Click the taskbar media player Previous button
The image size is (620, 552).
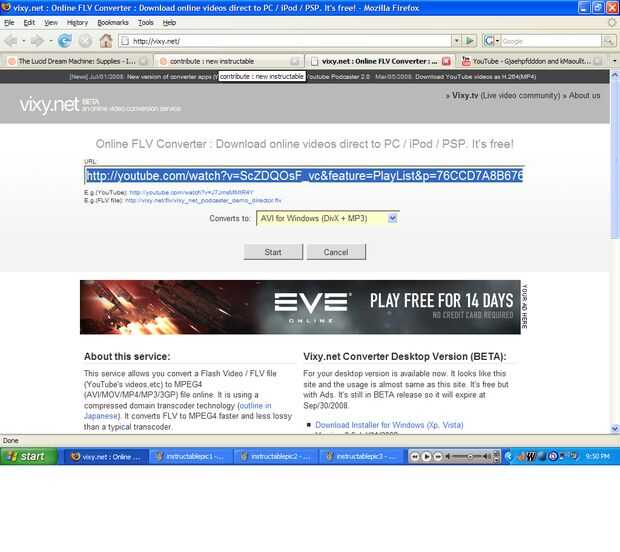[415, 457]
